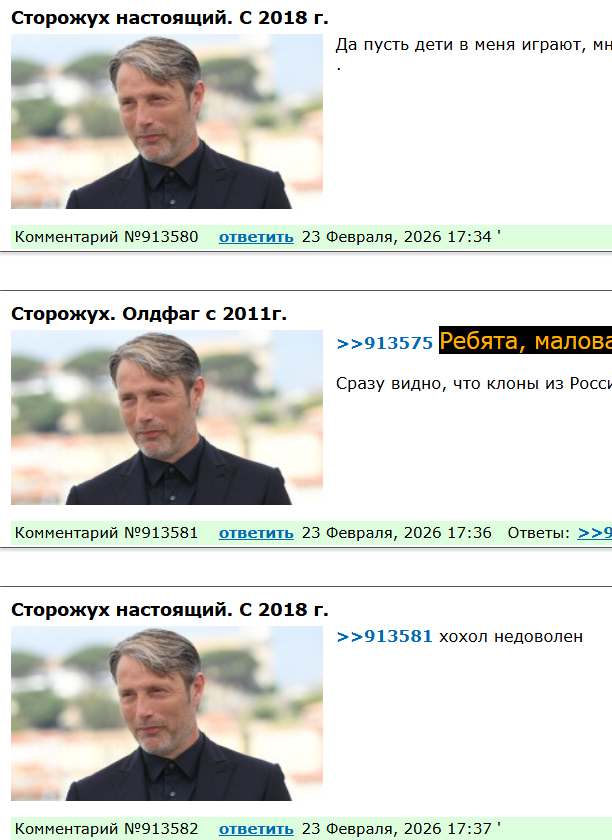The height and width of the screenshot is (840, 612).
Task: Click the author name 'Сторожух. Олдфаг с 2011г.'
Action: coord(149,314)
